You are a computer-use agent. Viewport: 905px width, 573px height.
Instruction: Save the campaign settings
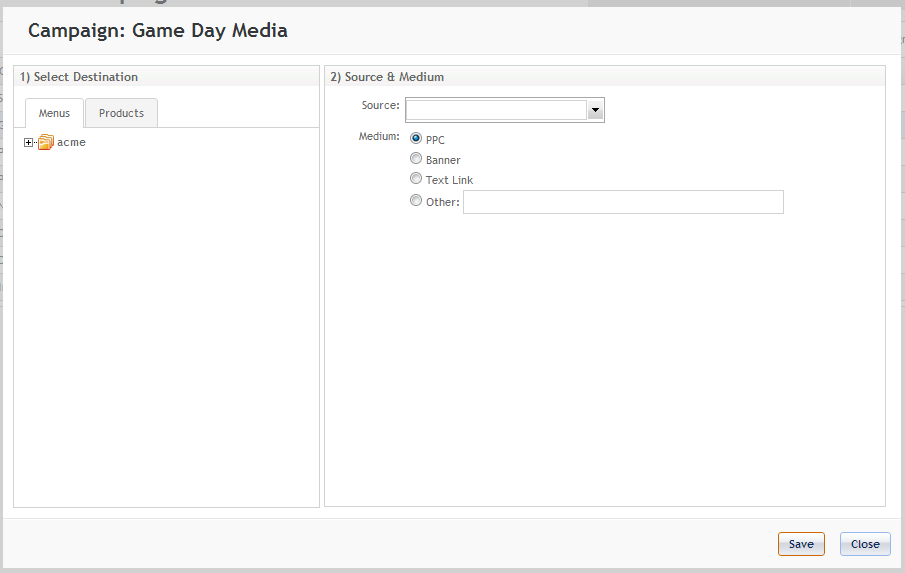(x=801, y=544)
